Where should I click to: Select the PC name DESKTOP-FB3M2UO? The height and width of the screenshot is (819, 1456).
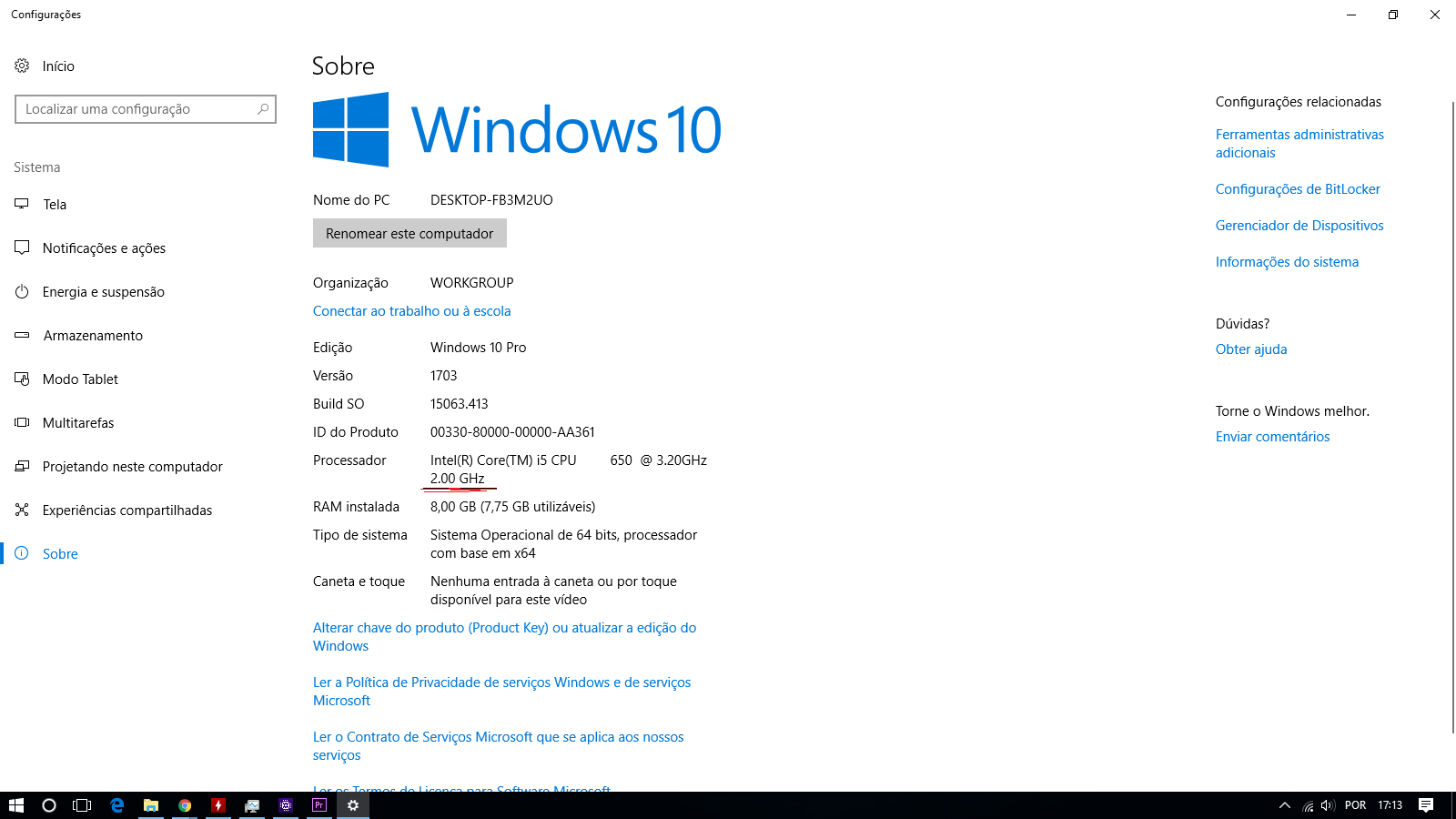[x=491, y=200]
